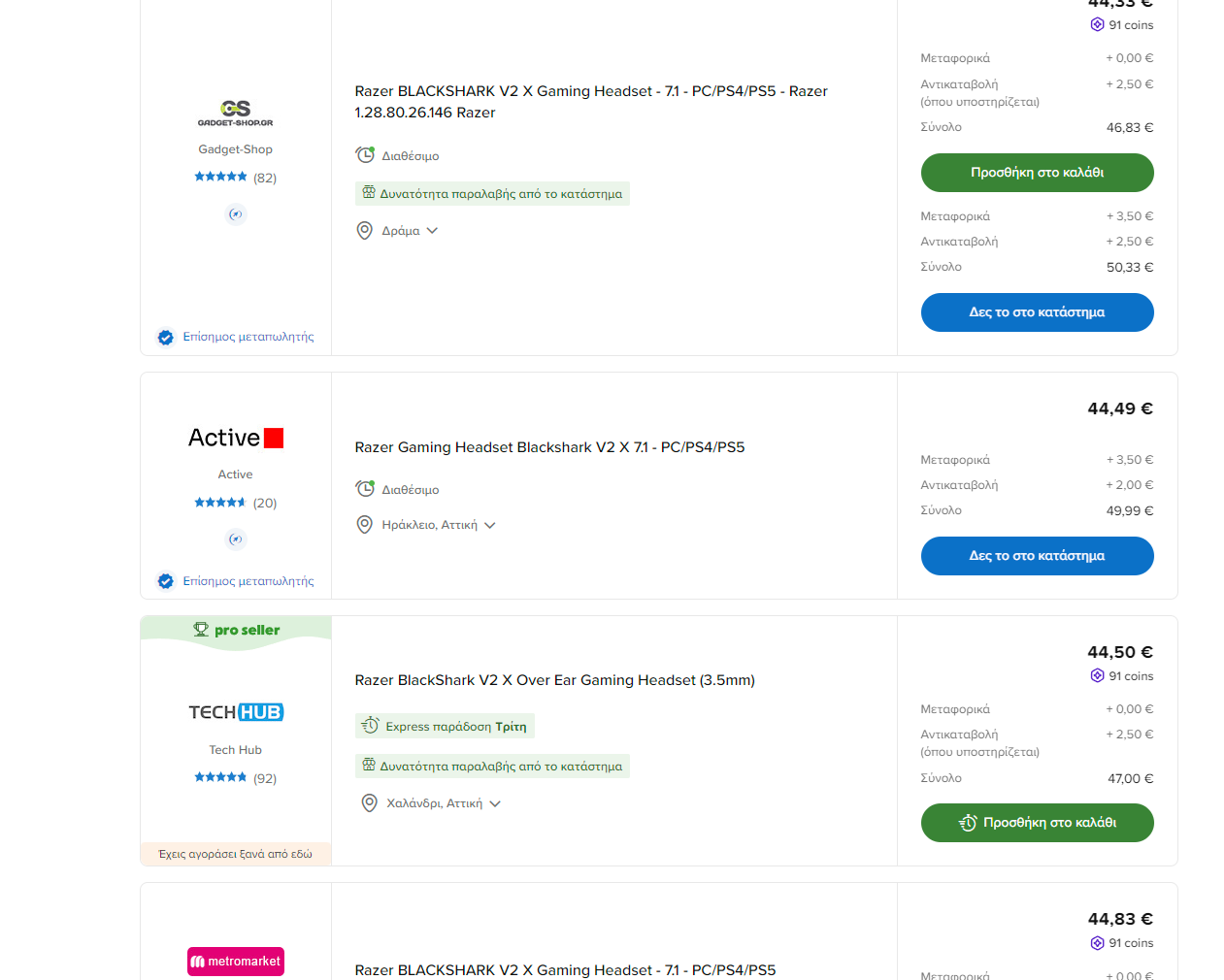Click Gadget-Shop's store pickup availability badge

[x=492, y=193]
